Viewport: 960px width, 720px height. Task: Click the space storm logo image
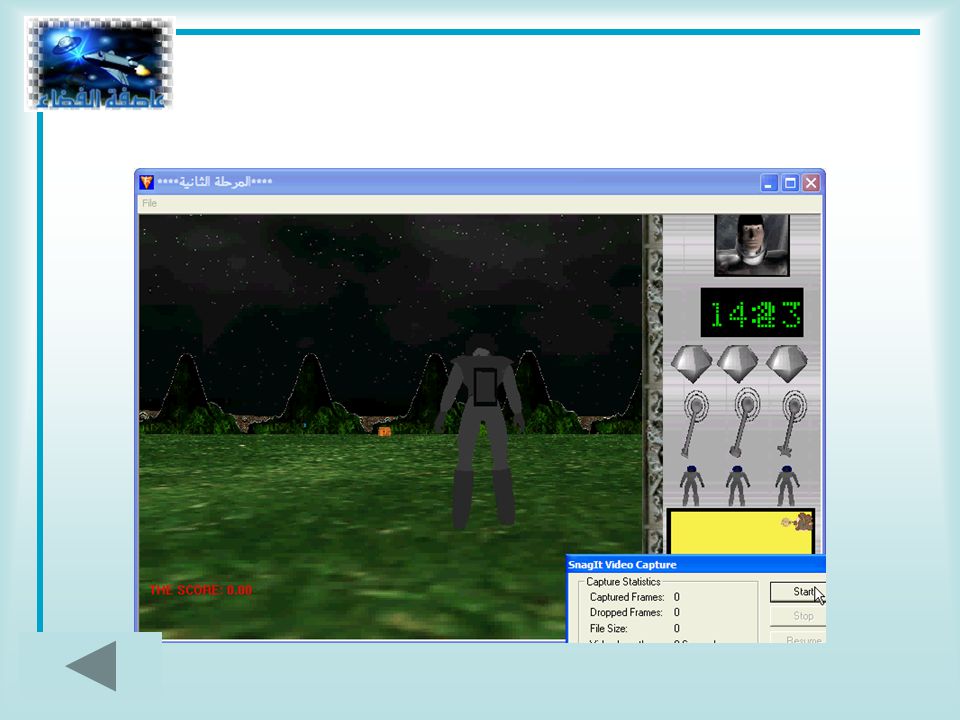99,64
